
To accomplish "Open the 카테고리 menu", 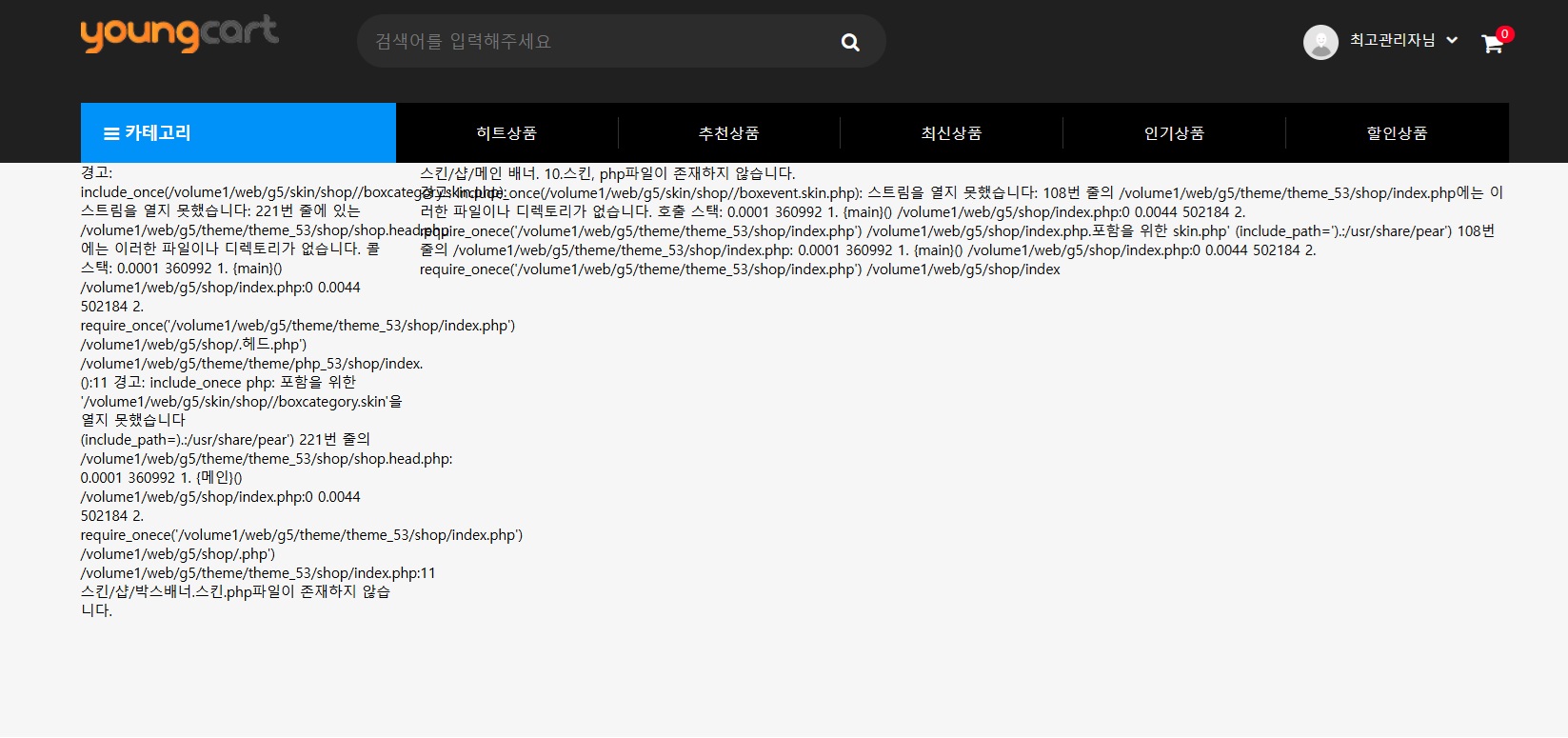I will (238, 132).
